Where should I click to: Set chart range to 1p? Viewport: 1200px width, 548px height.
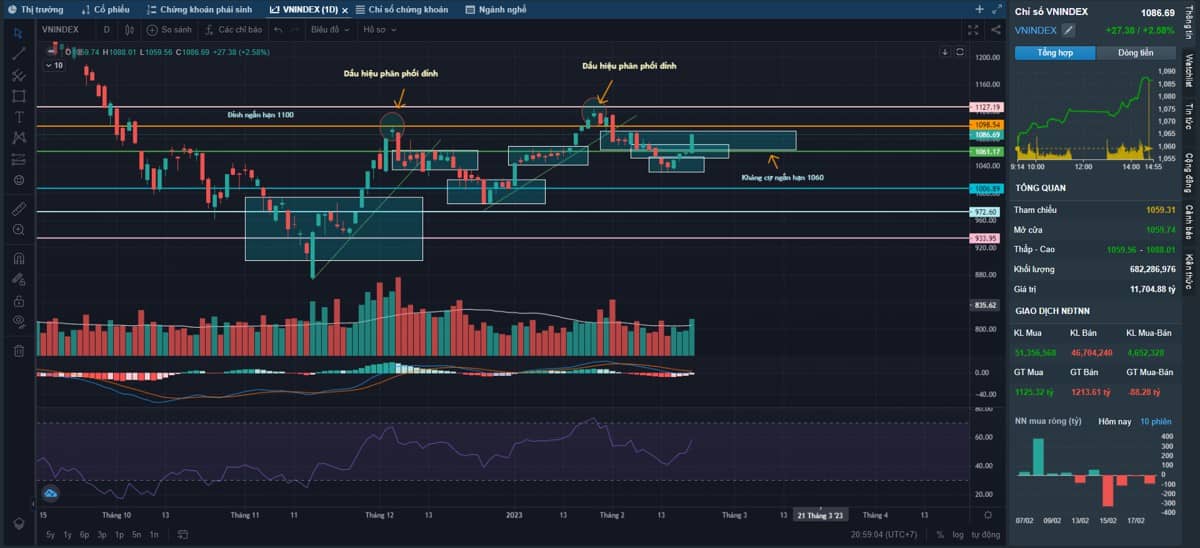119,536
